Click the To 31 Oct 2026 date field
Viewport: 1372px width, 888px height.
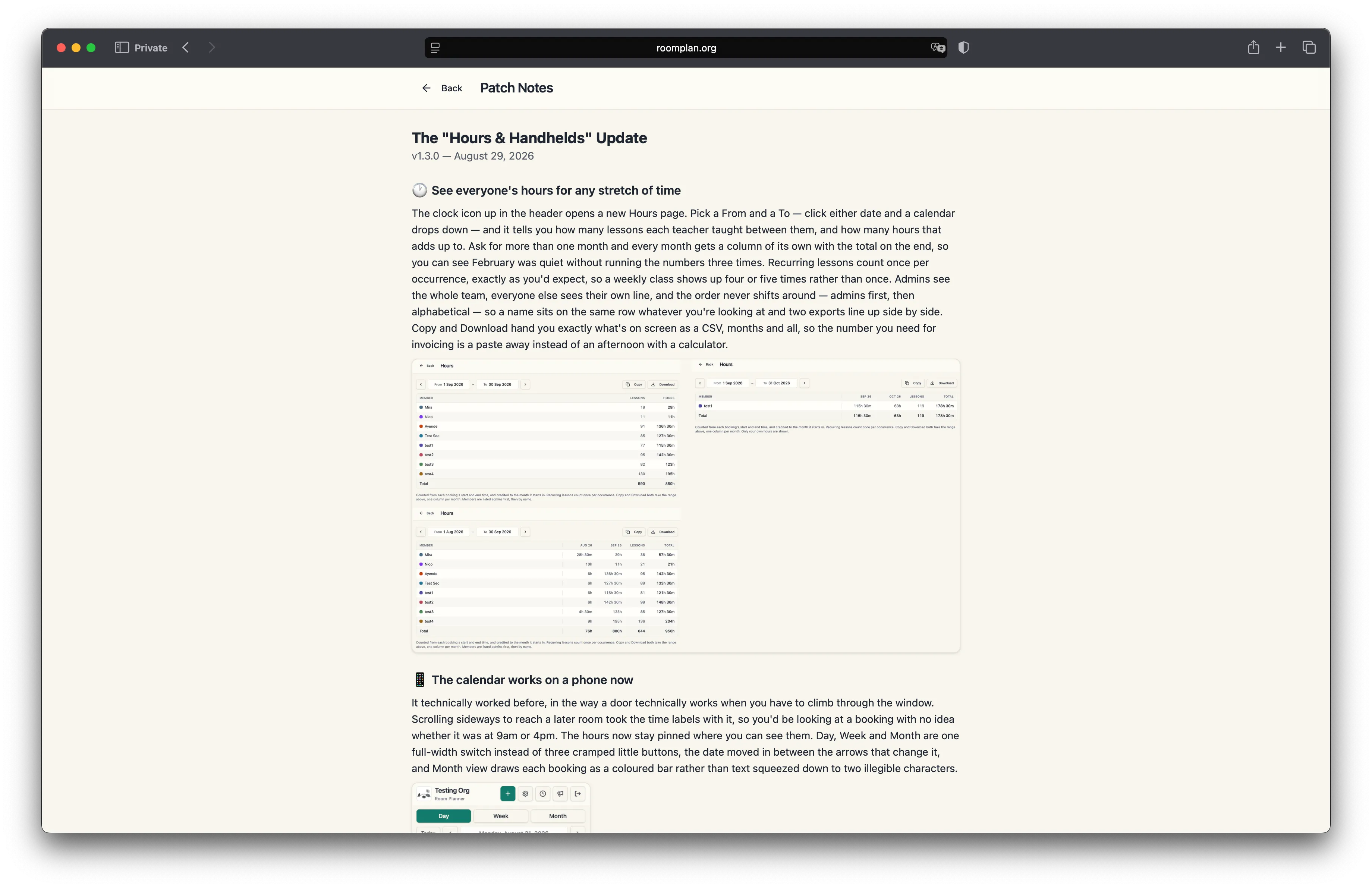click(x=777, y=383)
